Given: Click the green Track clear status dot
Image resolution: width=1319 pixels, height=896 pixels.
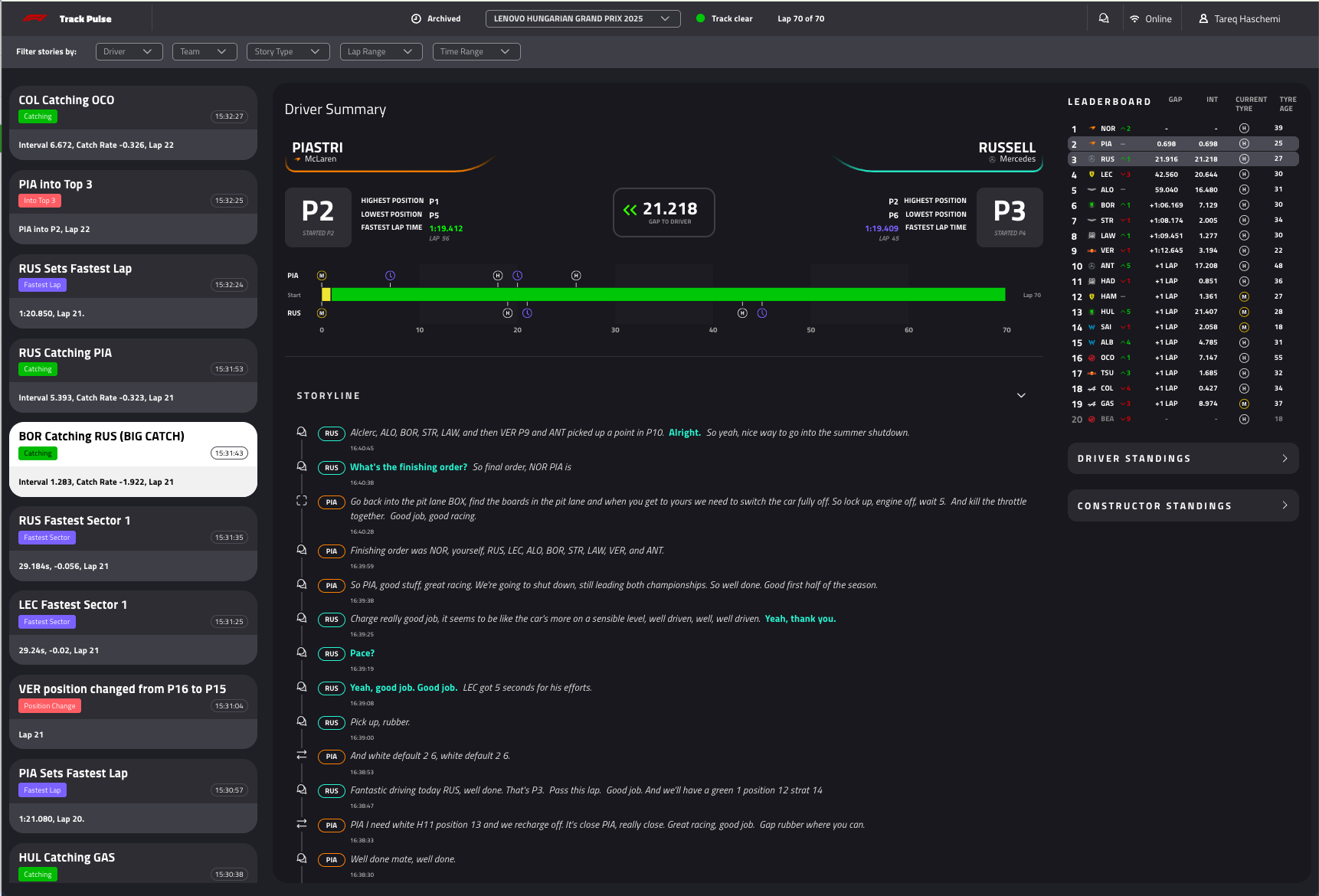Looking at the screenshot, I should [700, 18].
